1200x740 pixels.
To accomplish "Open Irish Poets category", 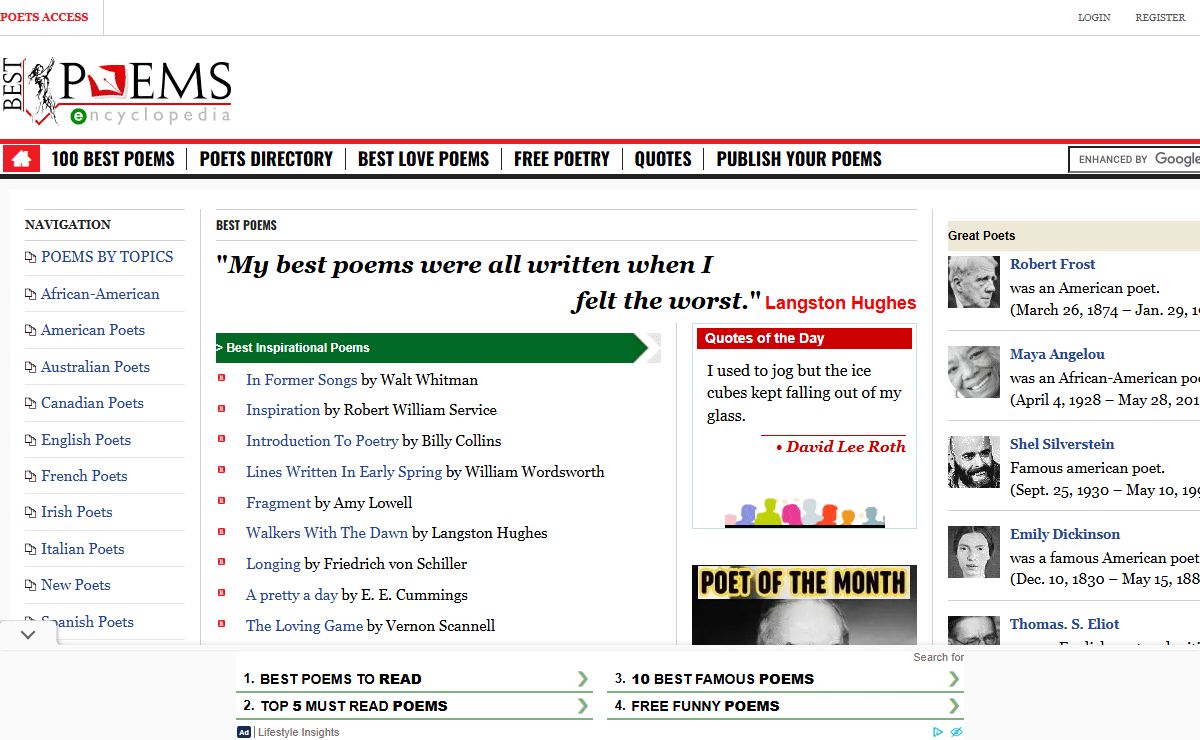I will pyautogui.click(x=77, y=512).
